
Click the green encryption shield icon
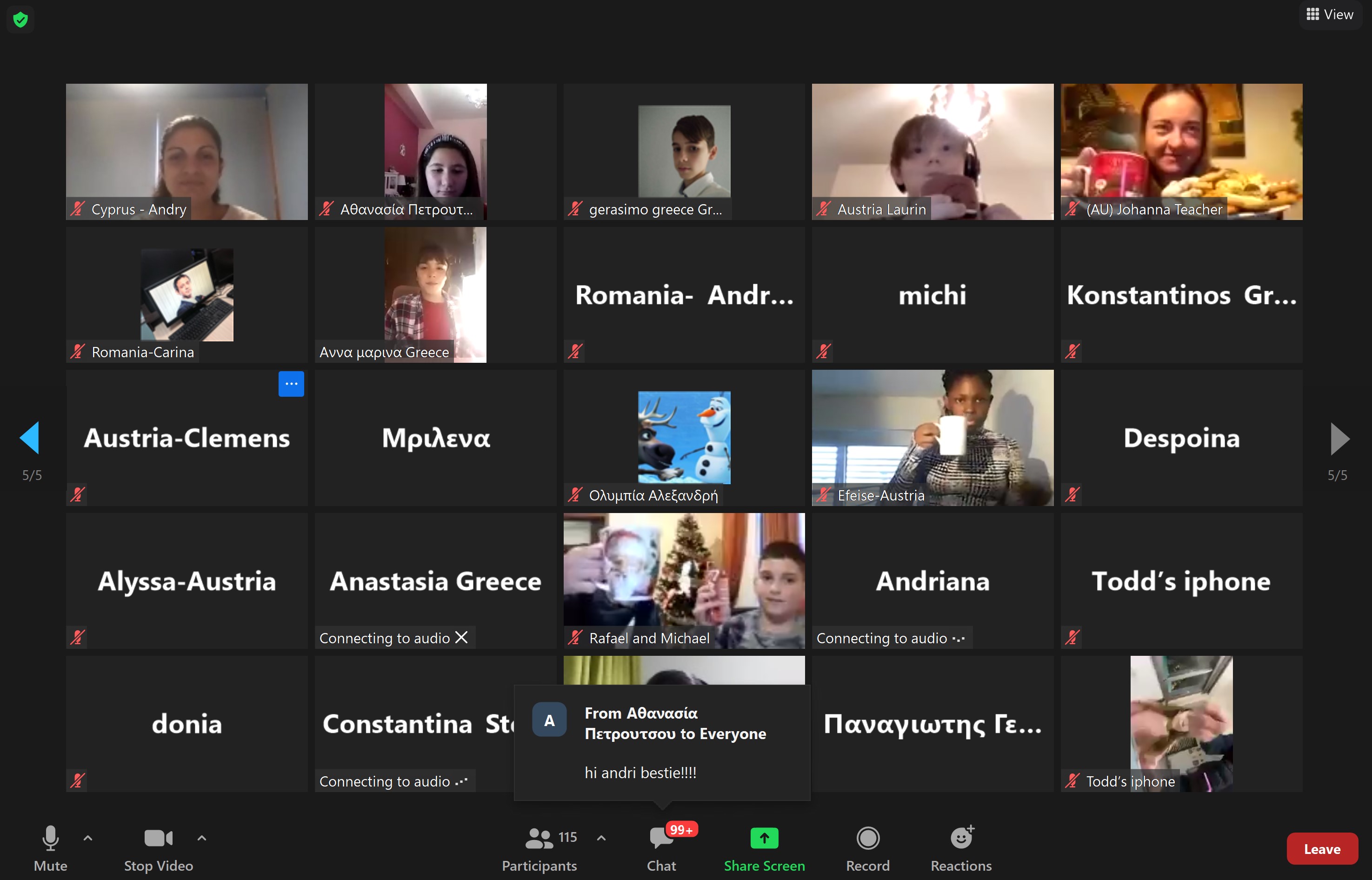(20, 20)
